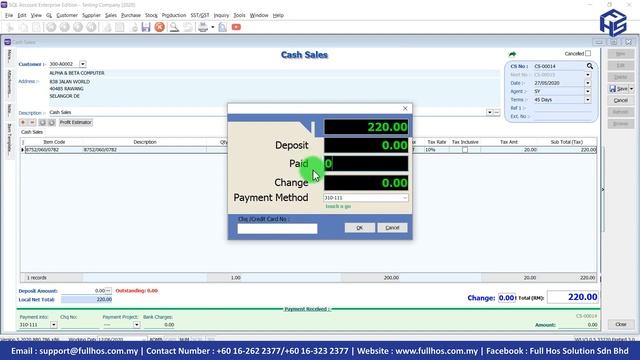Click the Ref 1 input field
The width and height of the screenshot is (640, 360).
click(x=563, y=108)
